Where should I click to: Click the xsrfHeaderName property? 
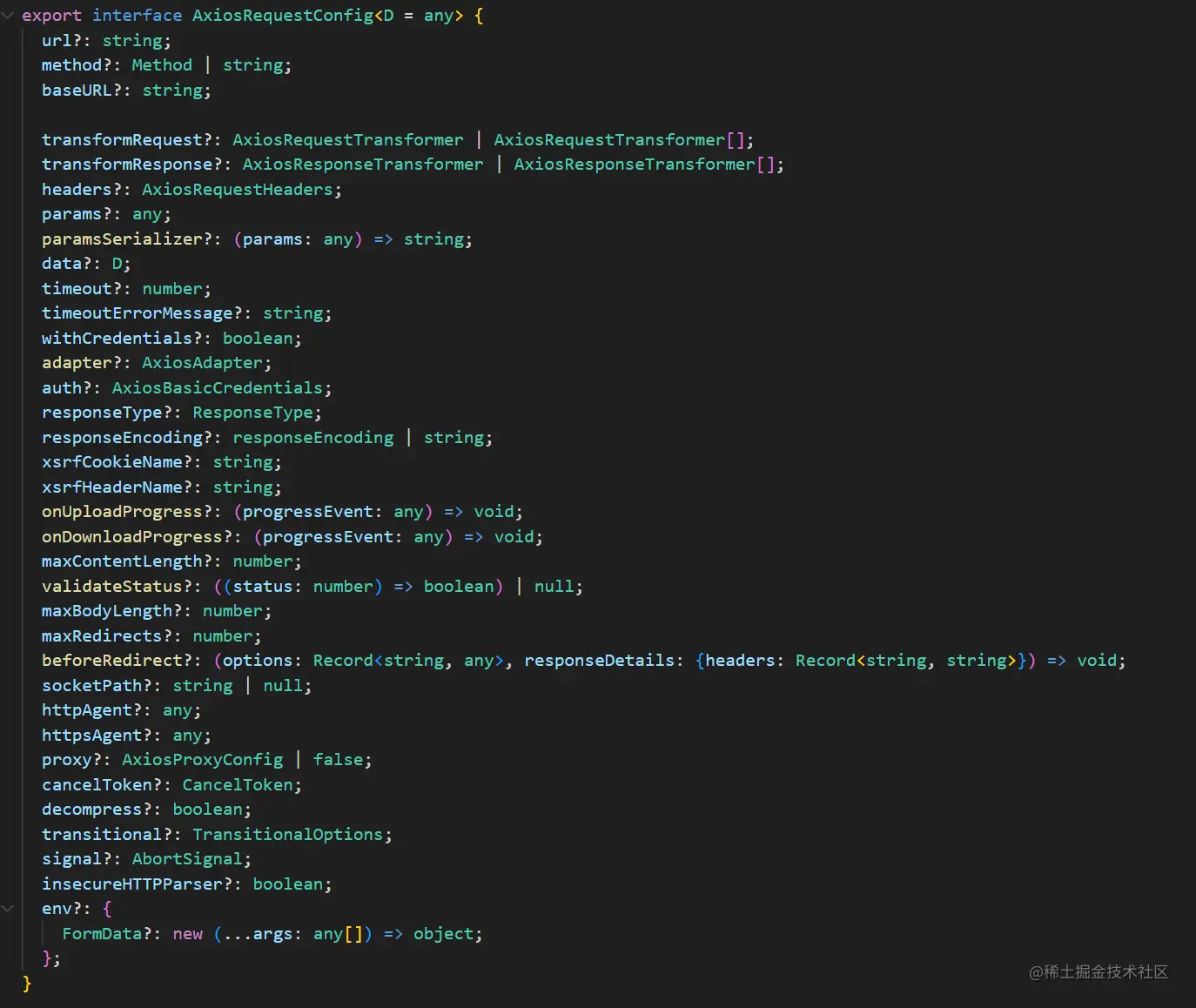point(112,487)
